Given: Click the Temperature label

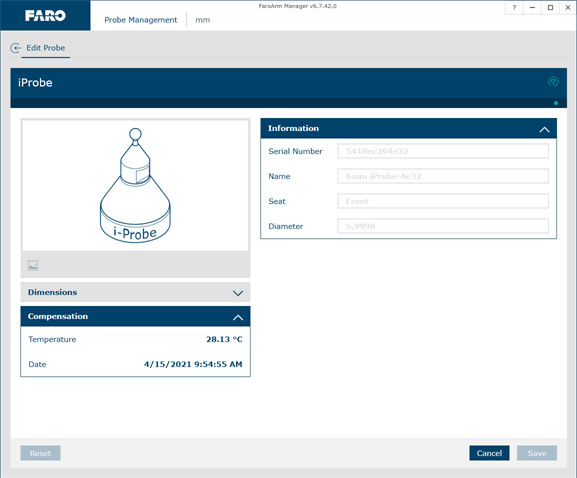Looking at the screenshot, I should pos(52,339).
